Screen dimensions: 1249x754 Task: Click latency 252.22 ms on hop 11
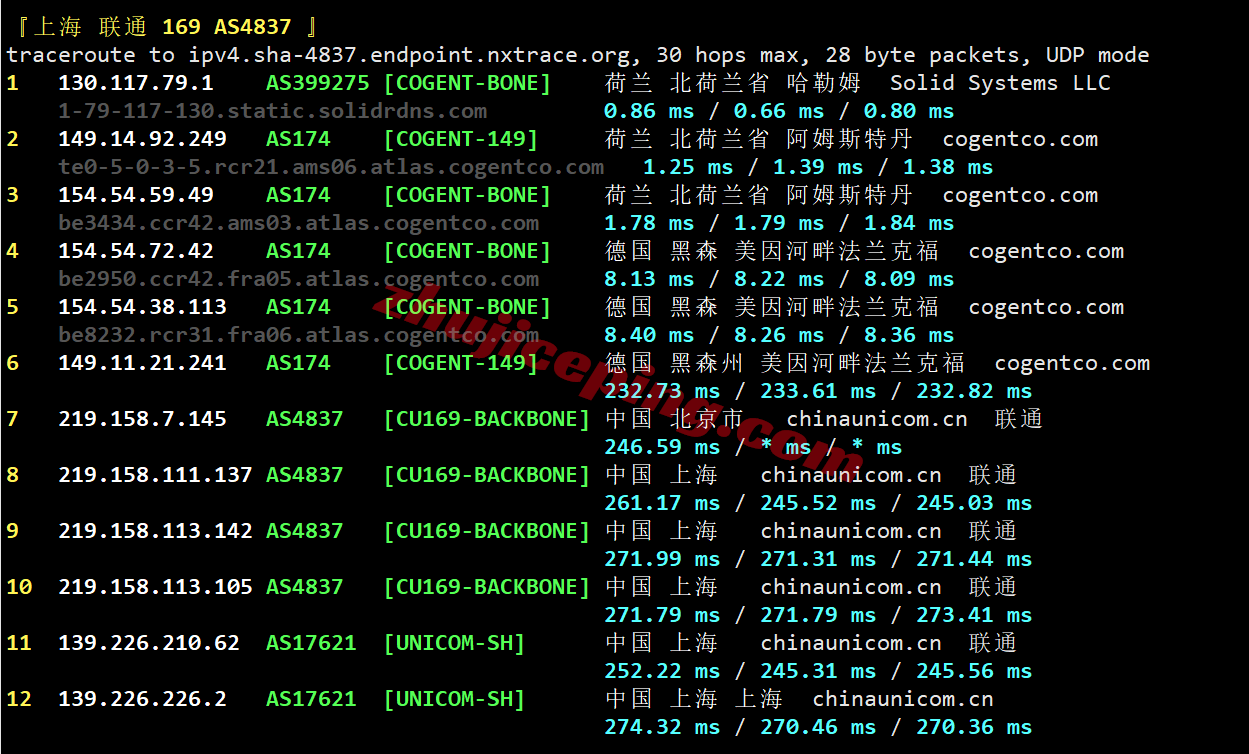(662, 671)
